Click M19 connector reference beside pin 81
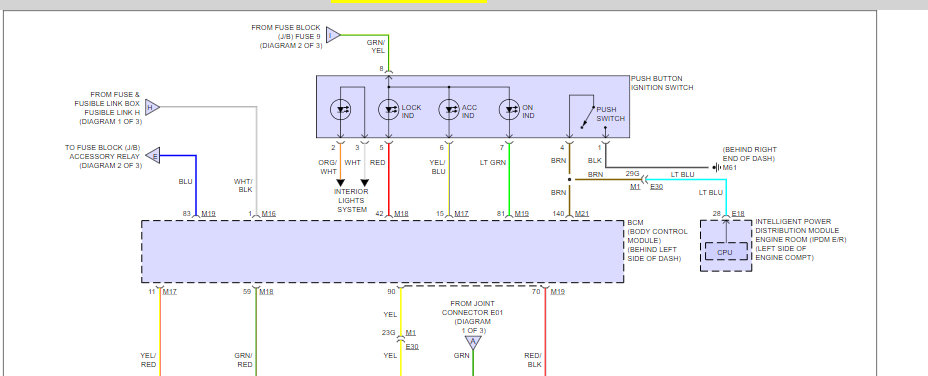The height and width of the screenshot is (376, 928). 521,213
